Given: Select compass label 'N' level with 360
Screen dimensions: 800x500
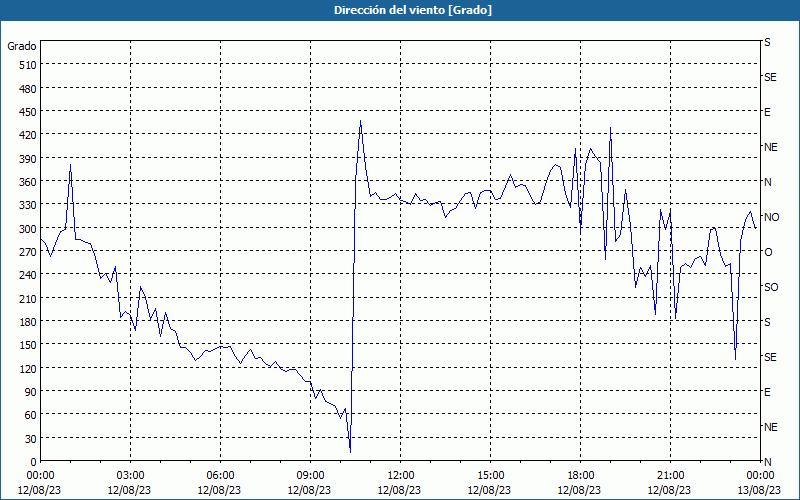Looking at the screenshot, I should click(767, 182).
